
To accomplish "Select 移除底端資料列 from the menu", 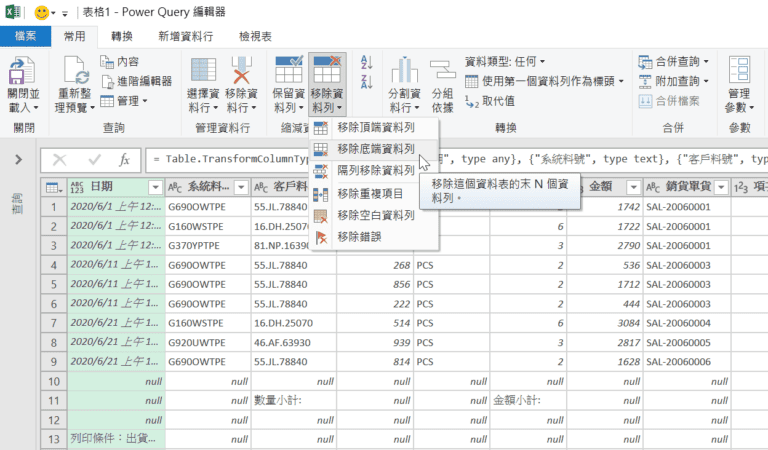I will click(376, 148).
